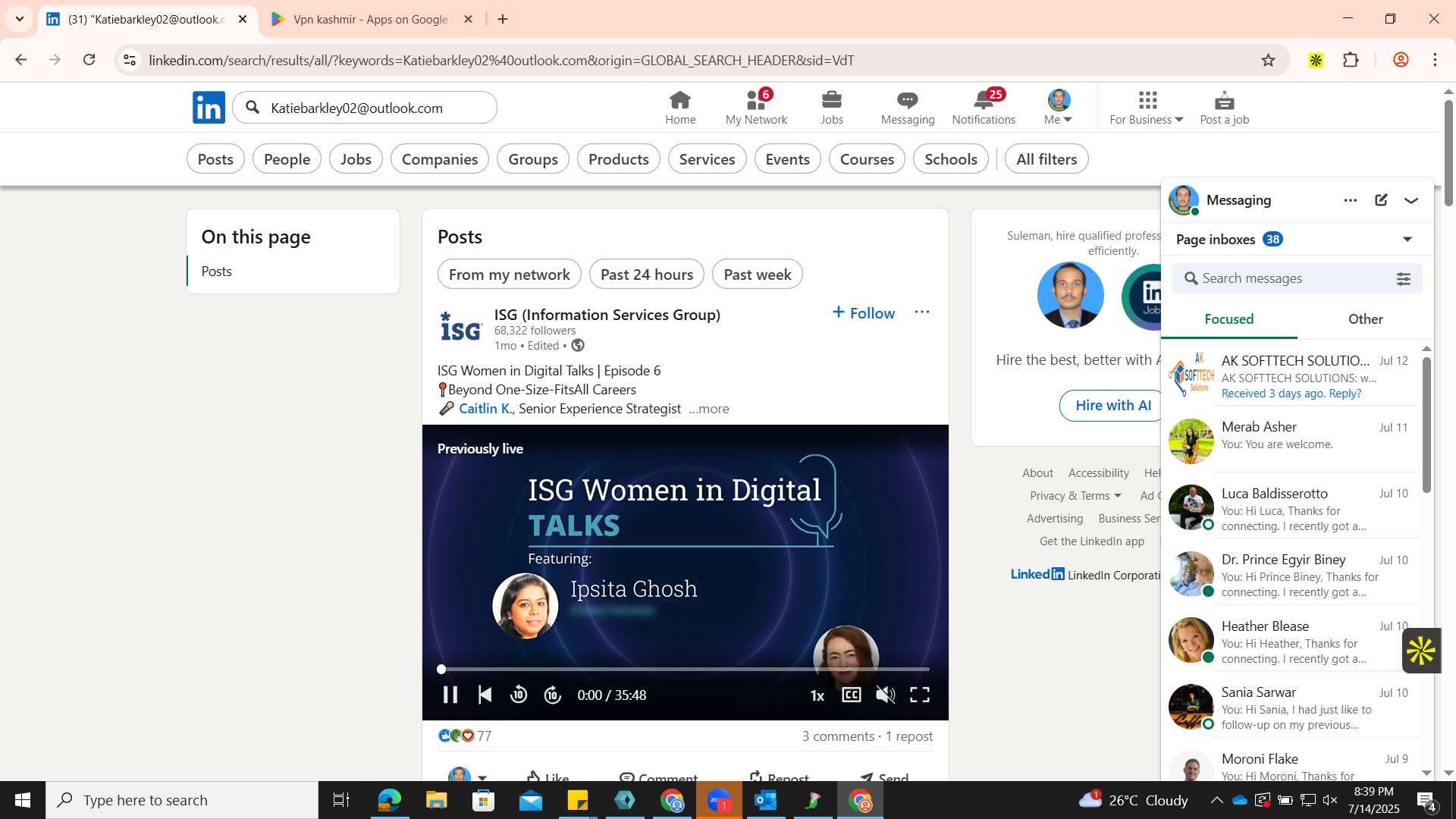The image size is (1456, 819).
Task: Click Hire with AI button
Action: [x=1112, y=406]
